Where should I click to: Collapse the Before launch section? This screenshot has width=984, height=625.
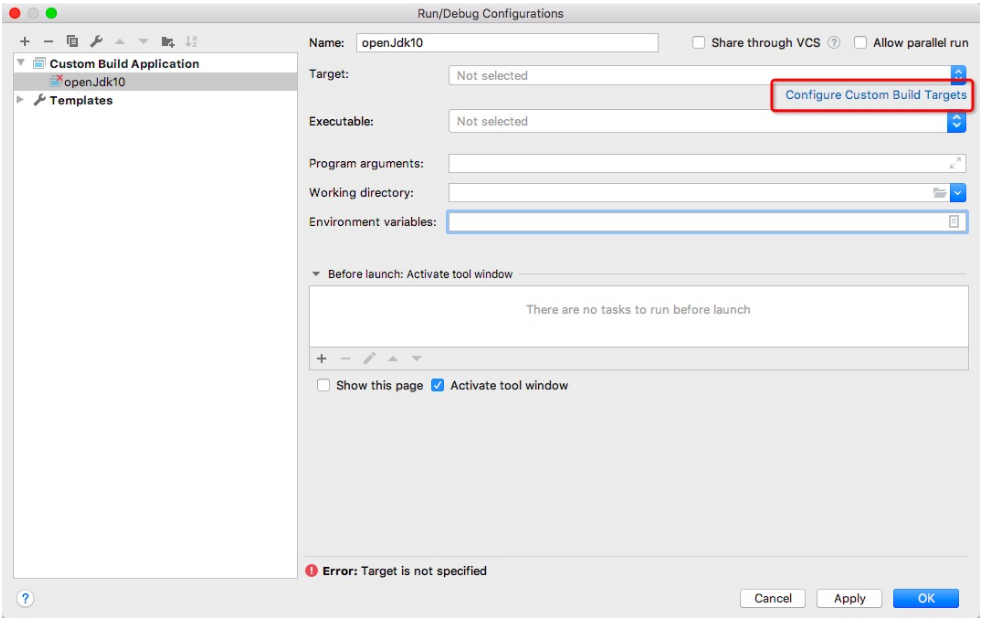[x=316, y=274]
